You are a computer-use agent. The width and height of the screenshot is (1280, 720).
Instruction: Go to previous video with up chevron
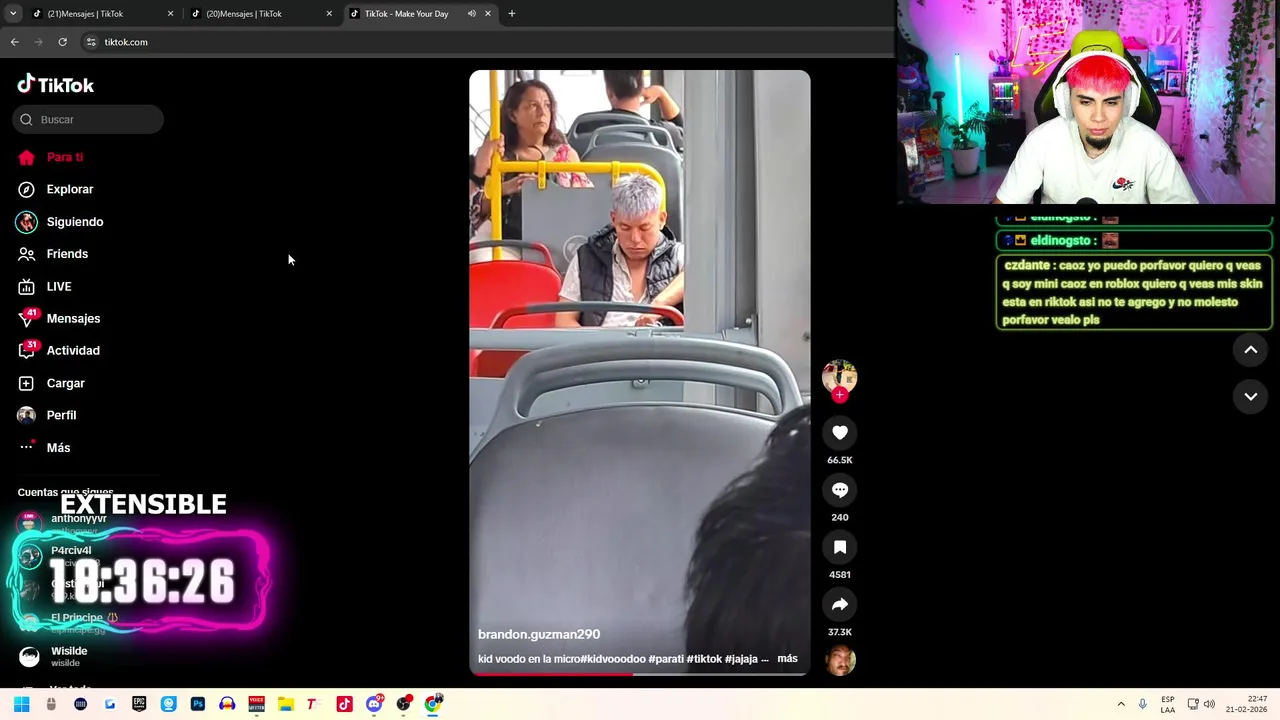[1250, 350]
